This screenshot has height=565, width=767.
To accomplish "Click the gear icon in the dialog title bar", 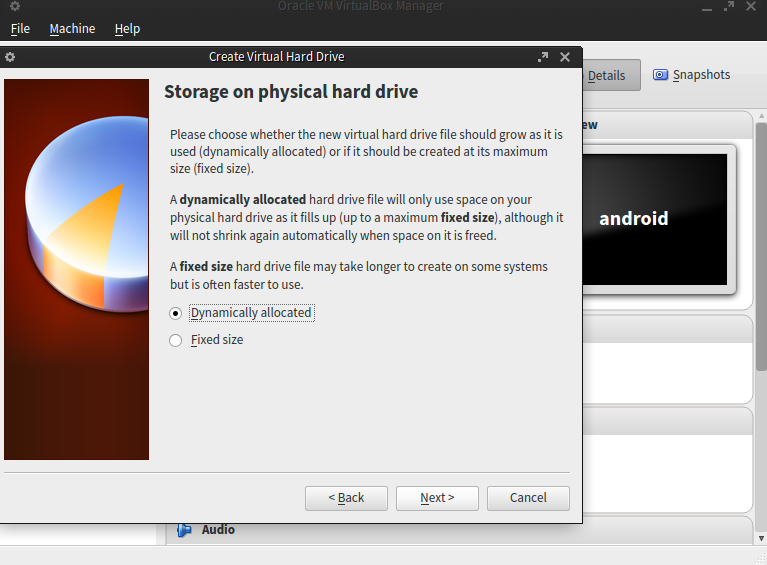I will pyautogui.click(x=10, y=57).
